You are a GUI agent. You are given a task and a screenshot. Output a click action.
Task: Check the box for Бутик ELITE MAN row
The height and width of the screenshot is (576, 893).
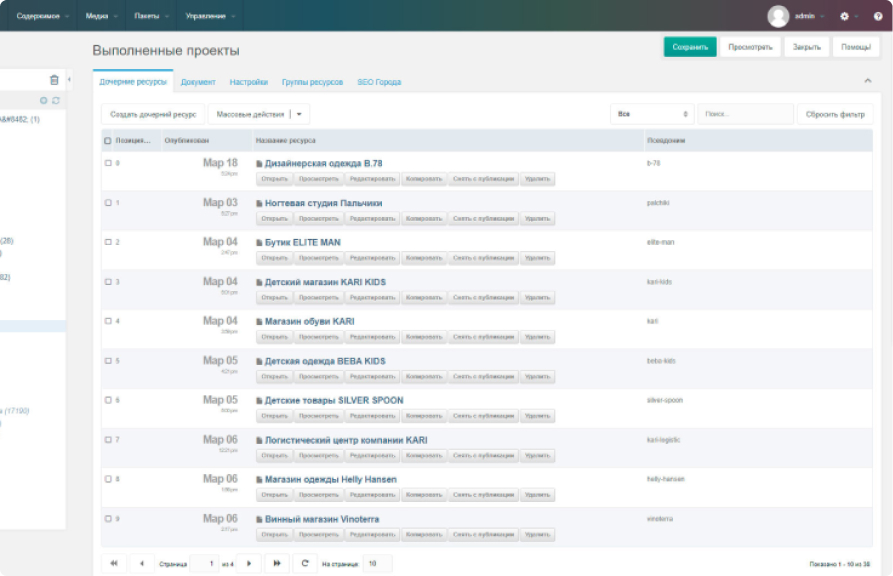tap(109, 242)
